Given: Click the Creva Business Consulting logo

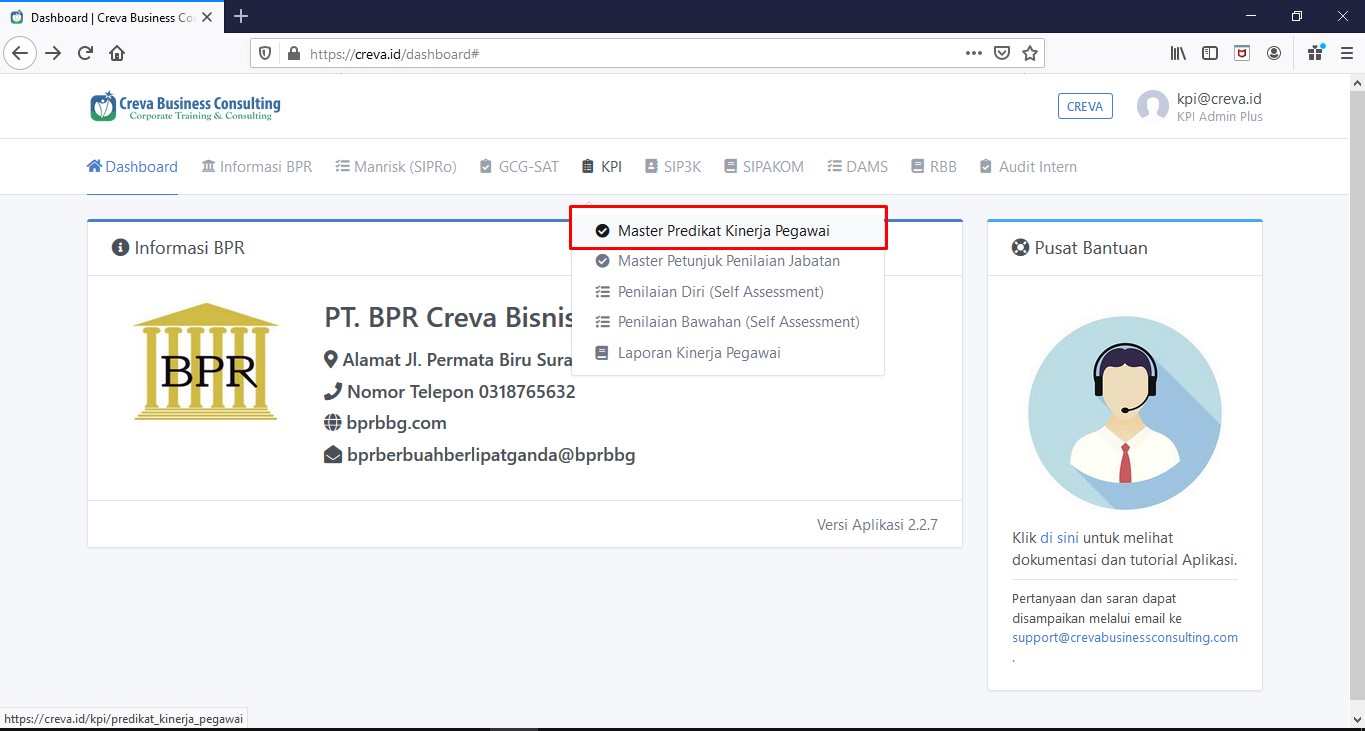Looking at the screenshot, I should (185, 106).
